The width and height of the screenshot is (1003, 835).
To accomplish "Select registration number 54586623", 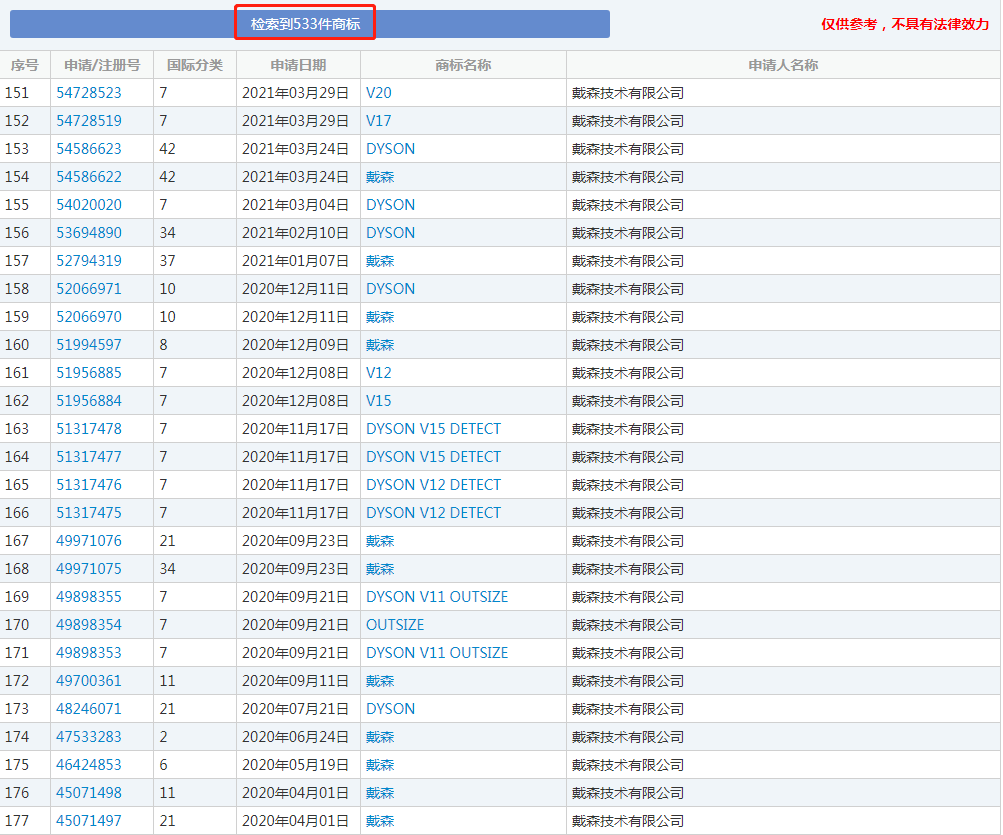I will pyautogui.click(x=89, y=149).
